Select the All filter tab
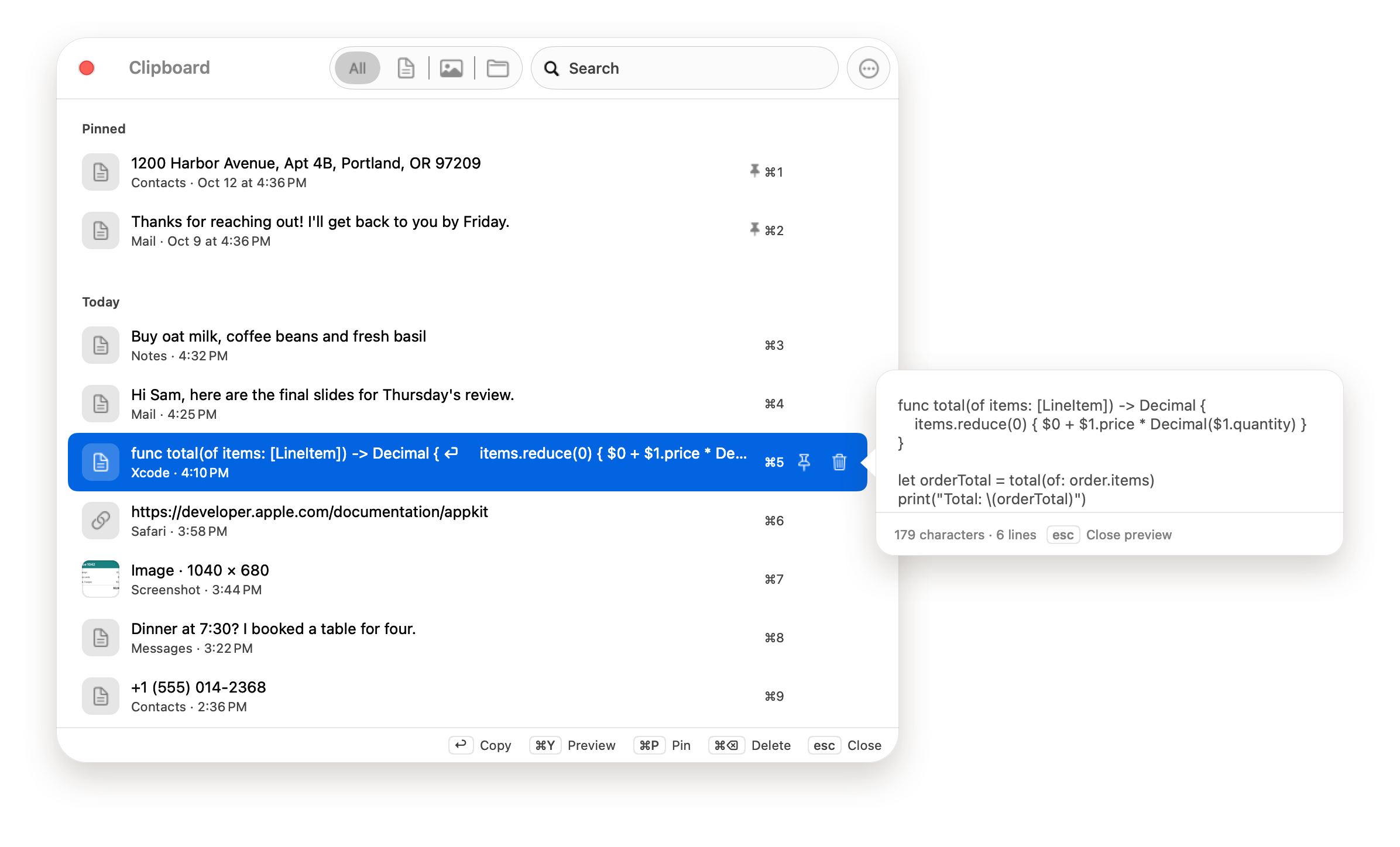 (x=358, y=68)
